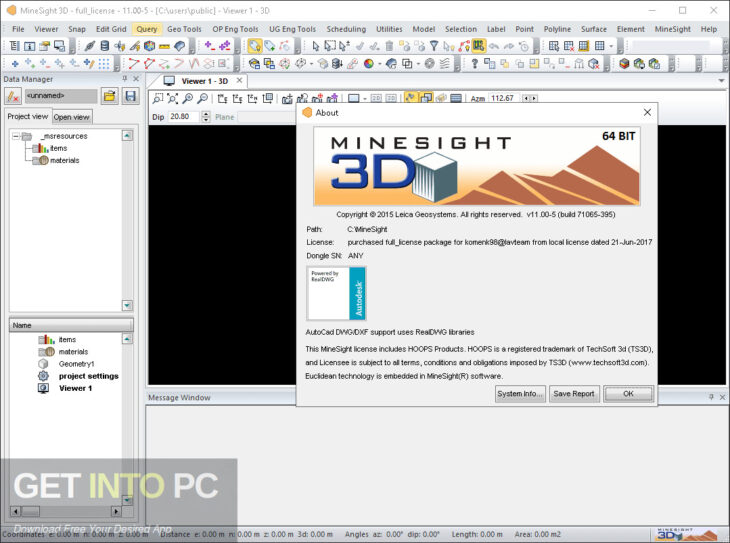Select the arrow pointer selection tool
Image resolution: width=730 pixels, height=543 pixels.
[316, 46]
